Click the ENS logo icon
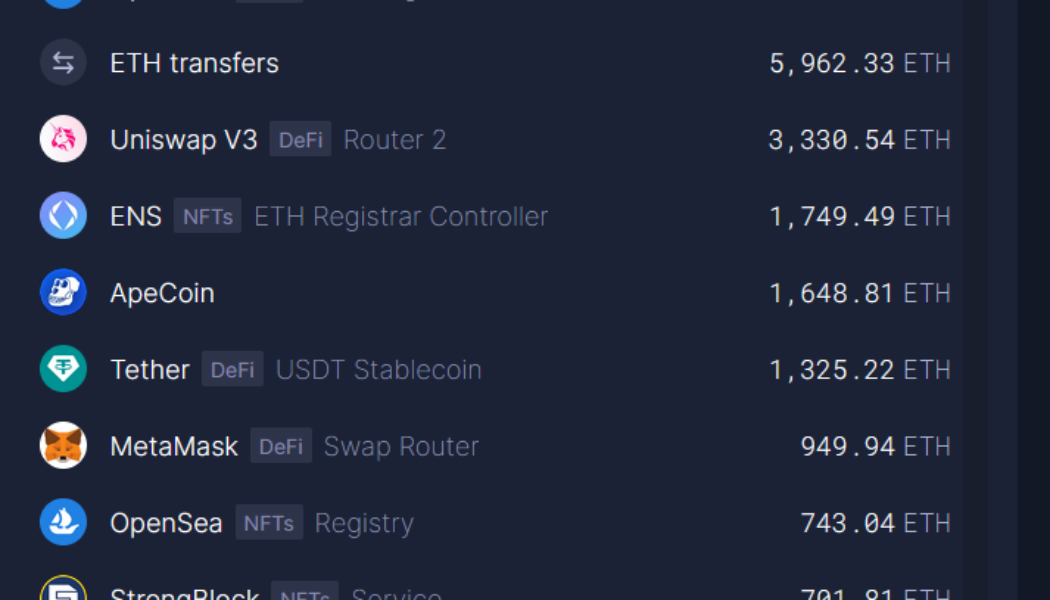 tap(63, 215)
